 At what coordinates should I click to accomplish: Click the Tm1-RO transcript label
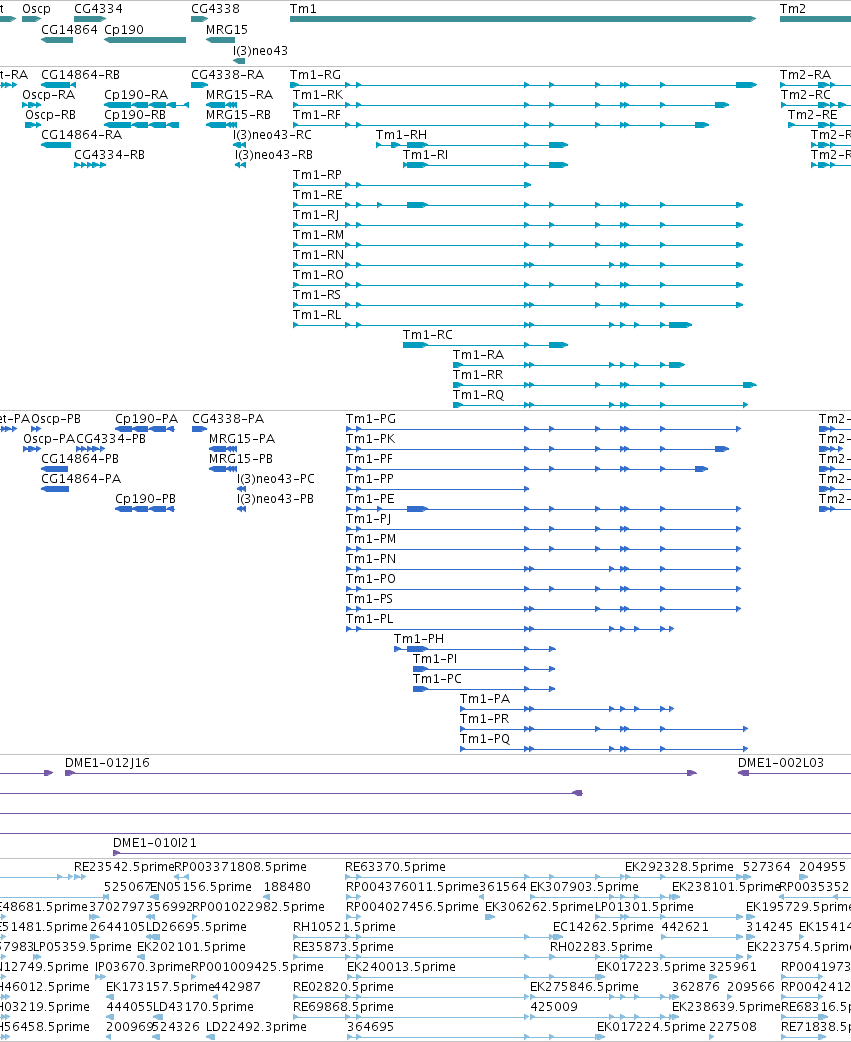319,274
